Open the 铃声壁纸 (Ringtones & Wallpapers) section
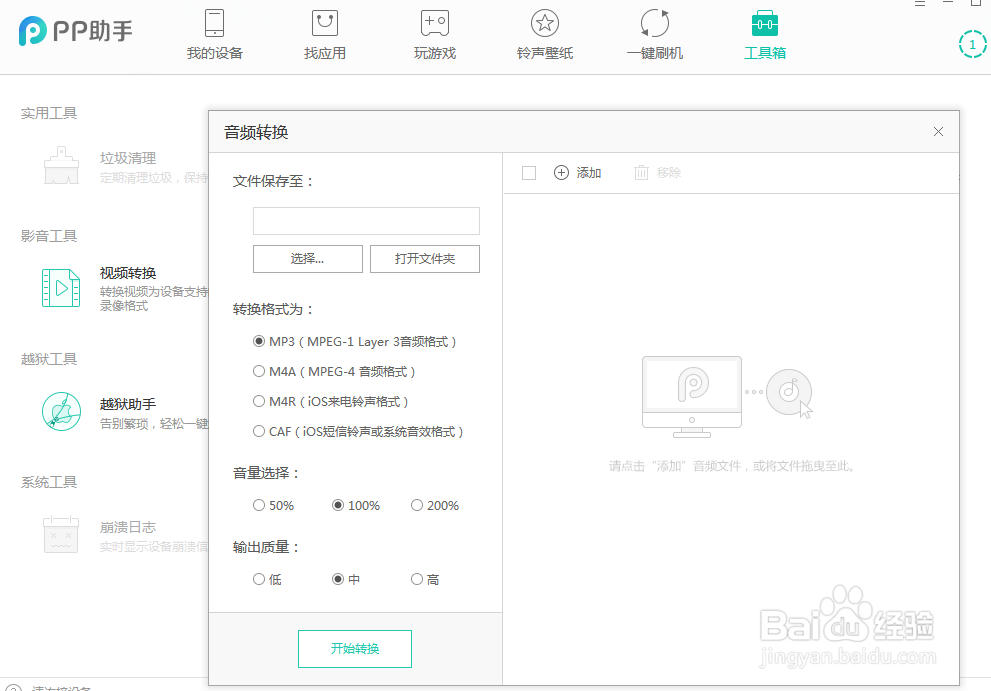 544,35
